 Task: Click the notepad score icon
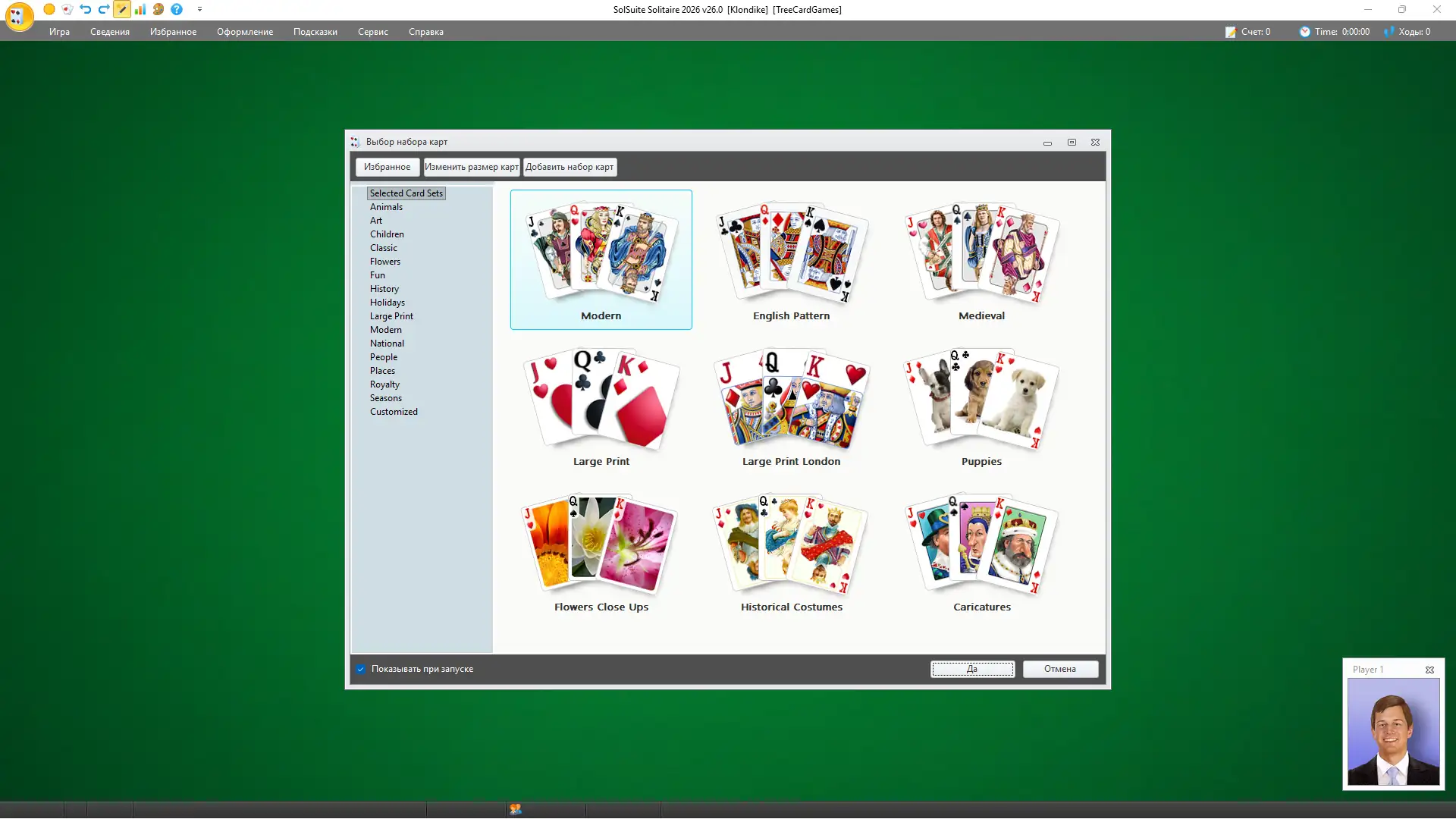click(x=1230, y=32)
